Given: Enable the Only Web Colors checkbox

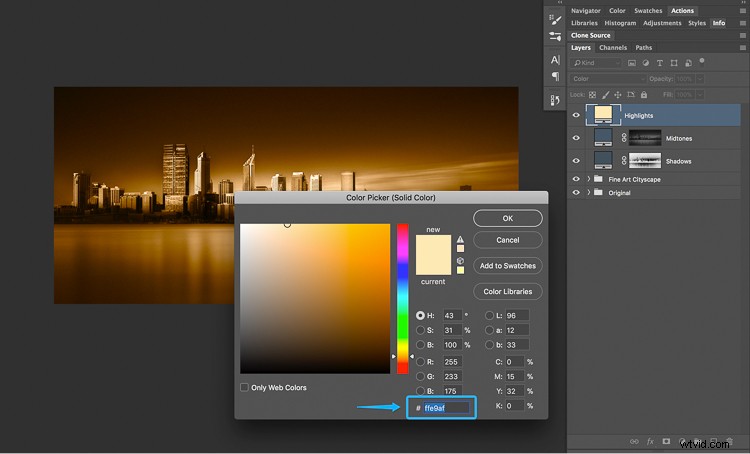Looking at the screenshot, I should coord(245,387).
